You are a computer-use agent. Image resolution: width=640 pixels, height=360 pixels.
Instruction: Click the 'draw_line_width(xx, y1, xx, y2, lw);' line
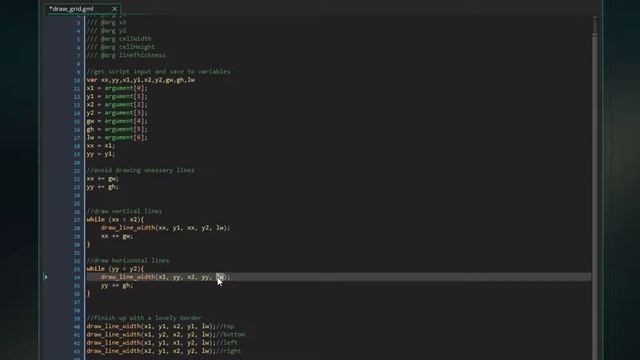click(x=166, y=228)
